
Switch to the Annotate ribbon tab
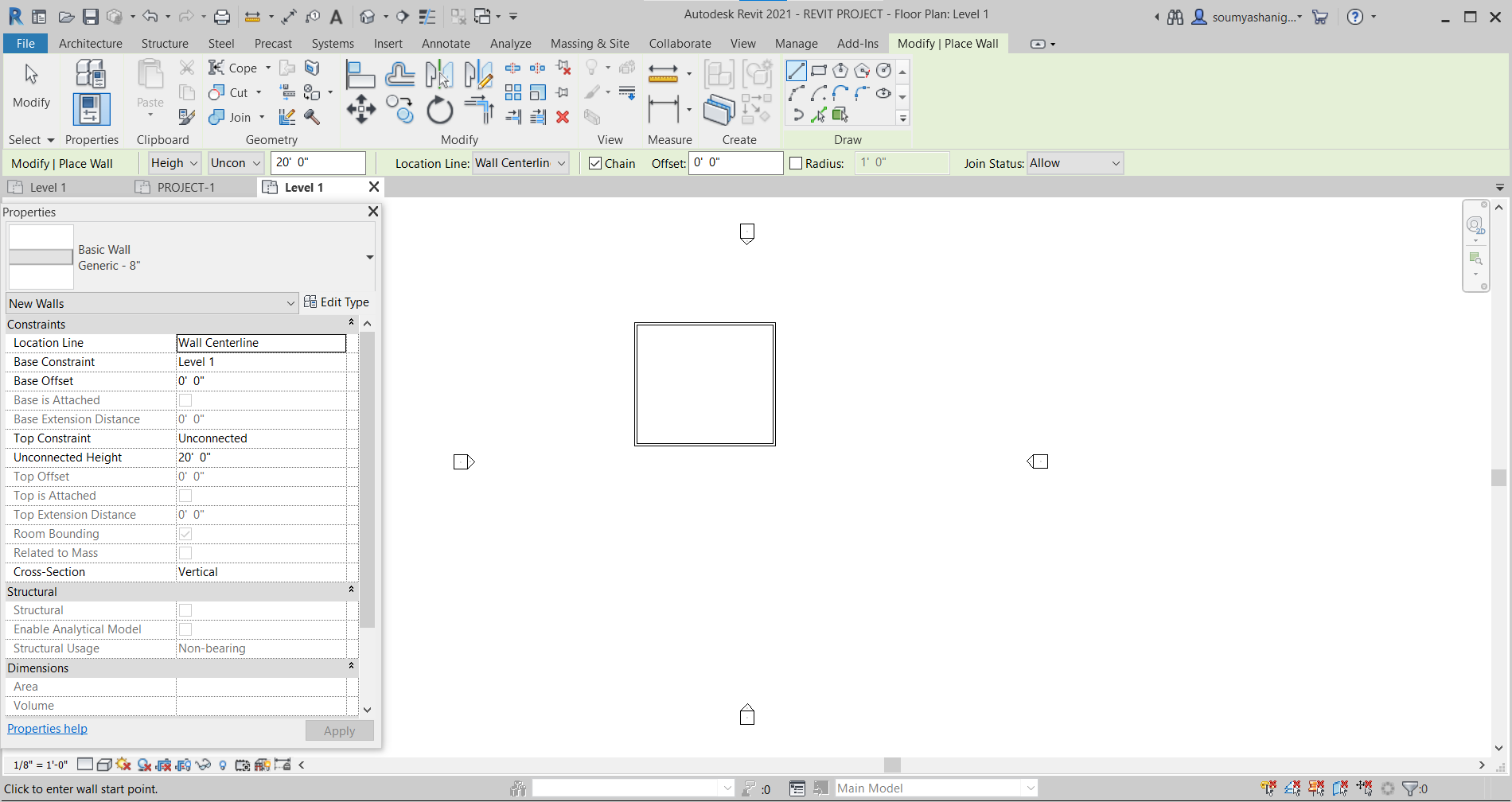coord(446,44)
